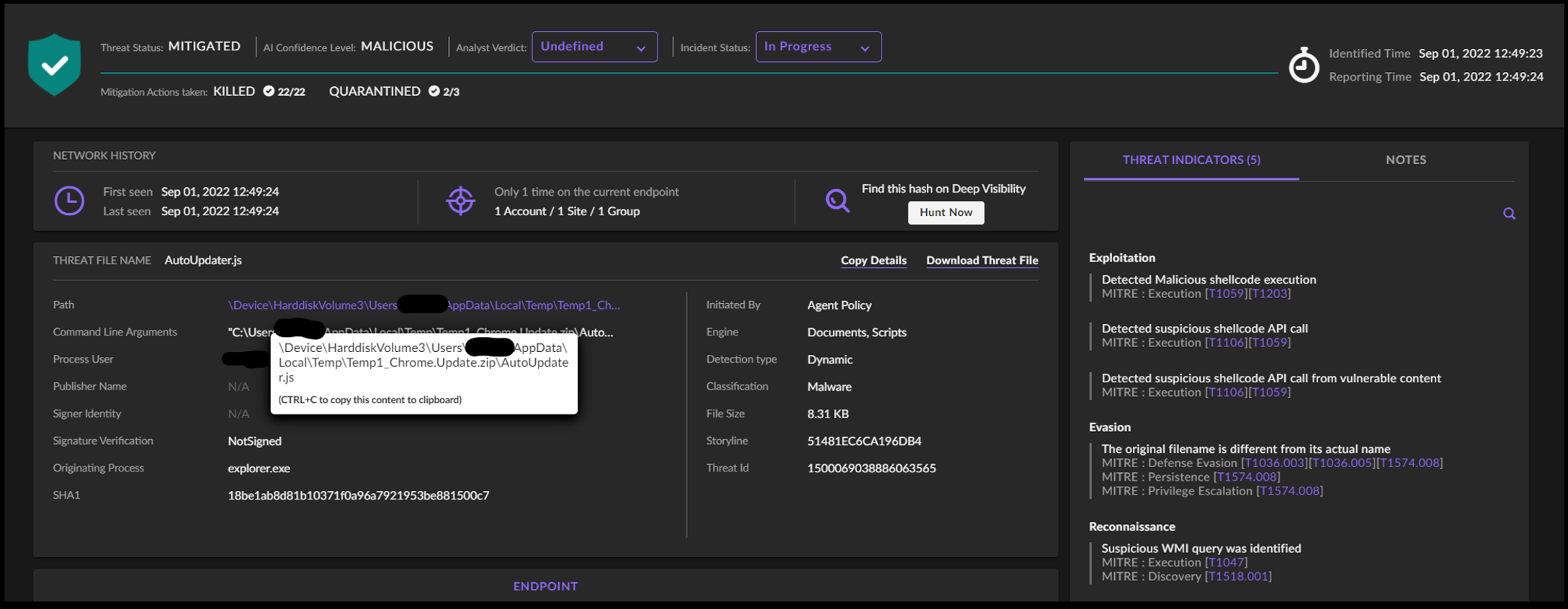Image resolution: width=1568 pixels, height=609 pixels.
Task: Open MITRE technique T1203 link
Action: (x=1269, y=294)
